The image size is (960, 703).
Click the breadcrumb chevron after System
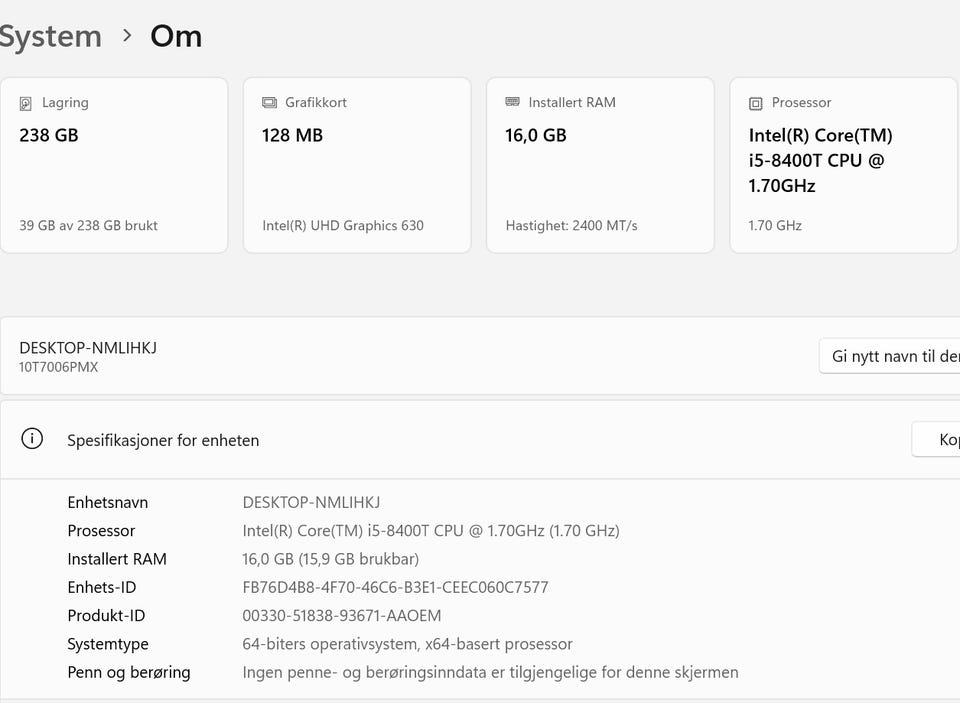pos(127,36)
